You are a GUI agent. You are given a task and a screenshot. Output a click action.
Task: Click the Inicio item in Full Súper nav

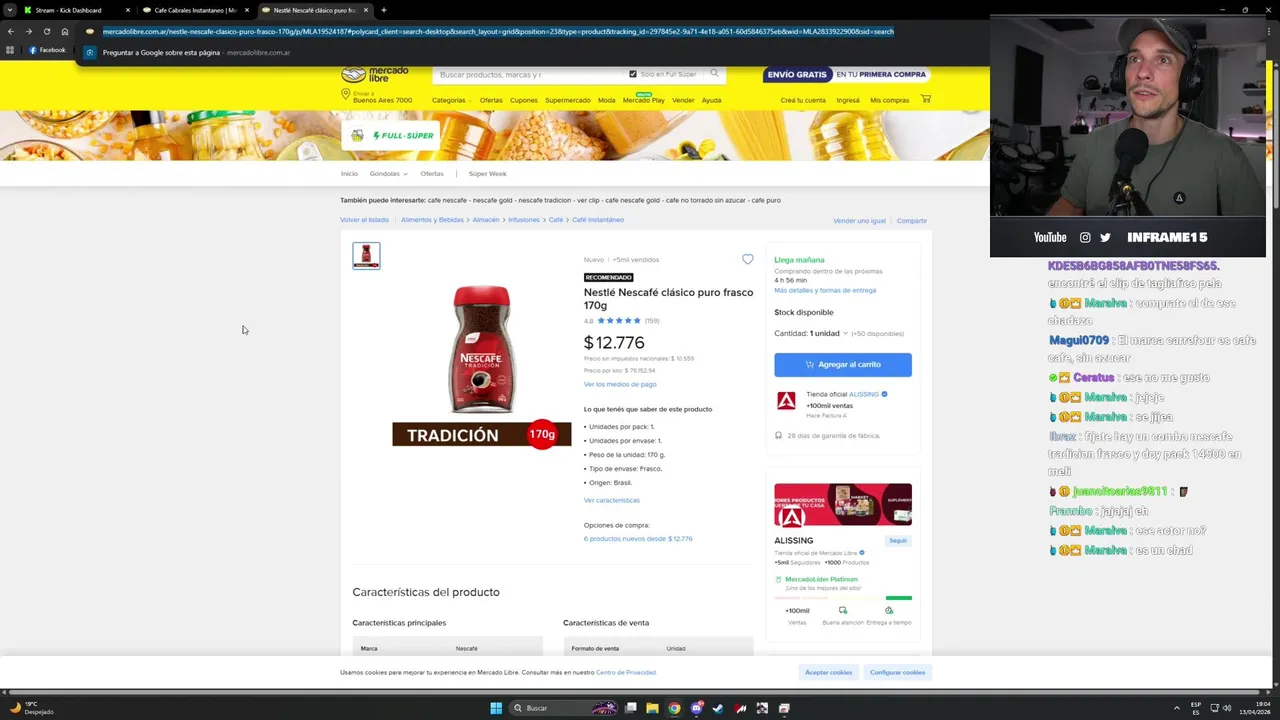coord(349,174)
